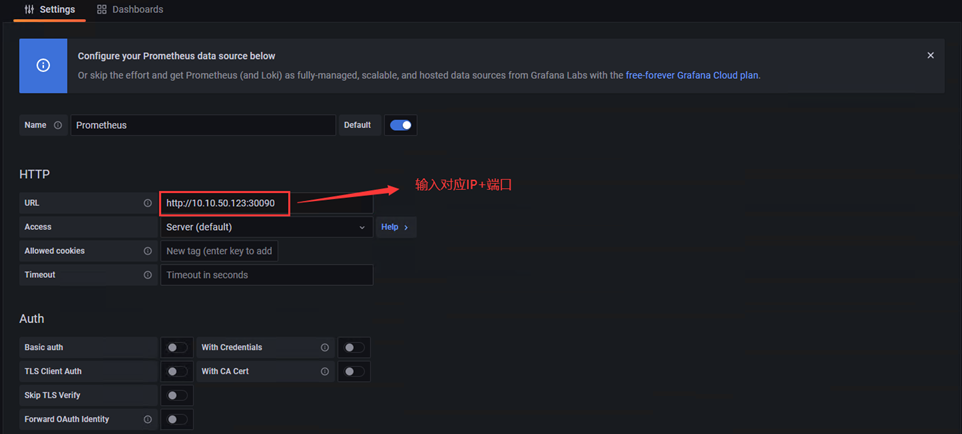Open the Access Server (default) dropdown

click(266, 227)
